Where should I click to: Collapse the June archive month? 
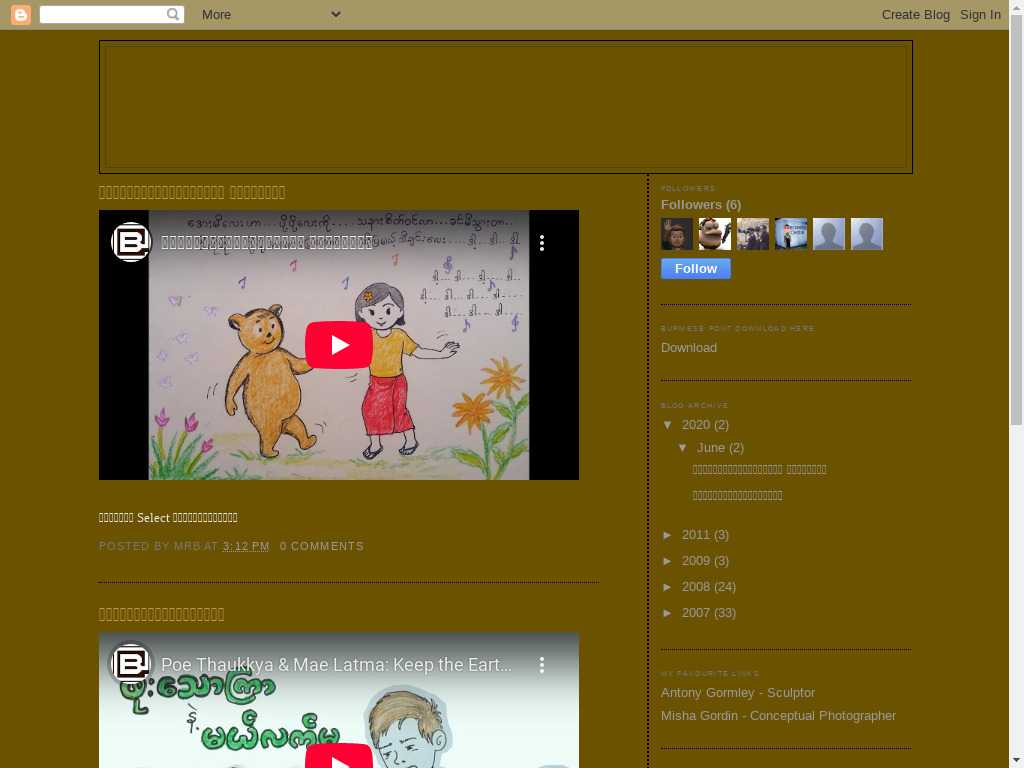click(x=682, y=448)
